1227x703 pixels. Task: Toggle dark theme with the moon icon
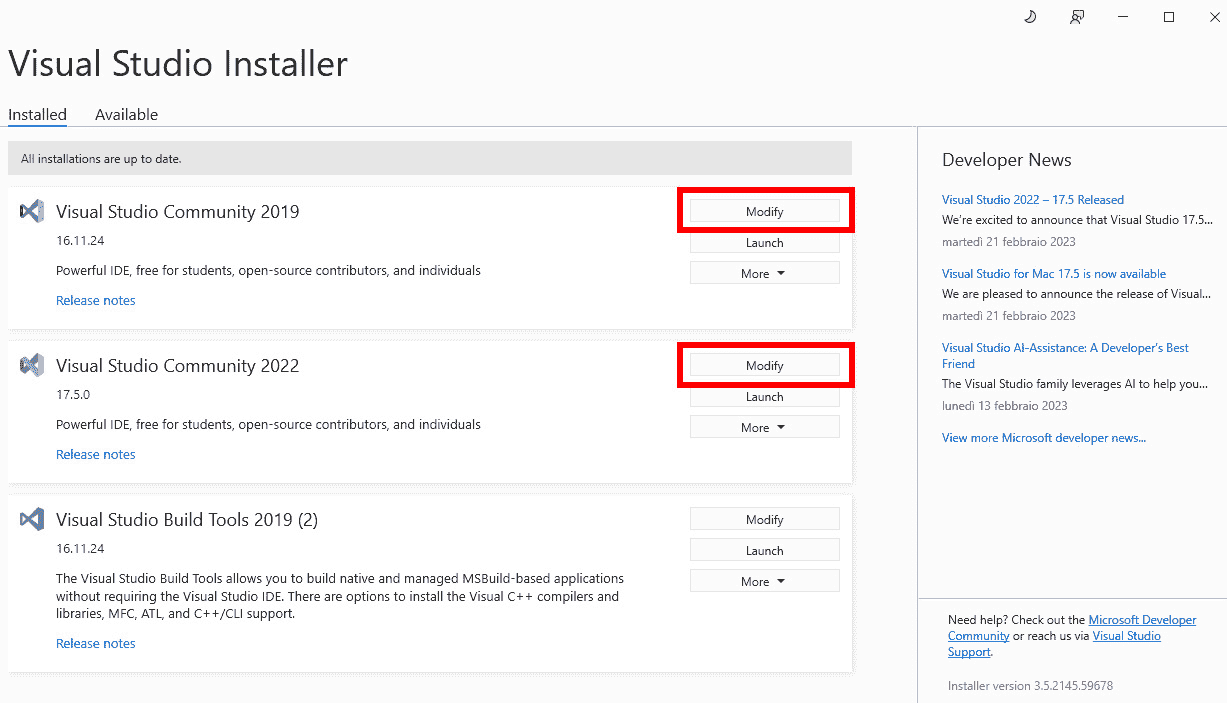[1029, 17]
